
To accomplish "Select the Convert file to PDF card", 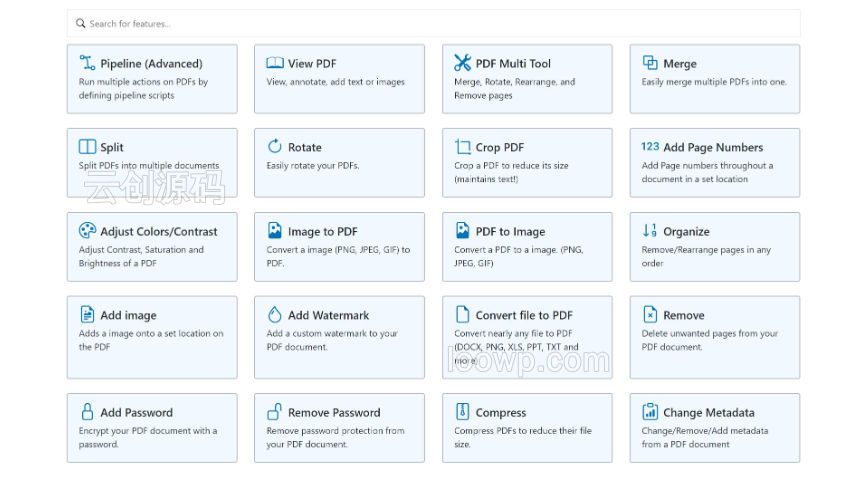I will 527,338.
